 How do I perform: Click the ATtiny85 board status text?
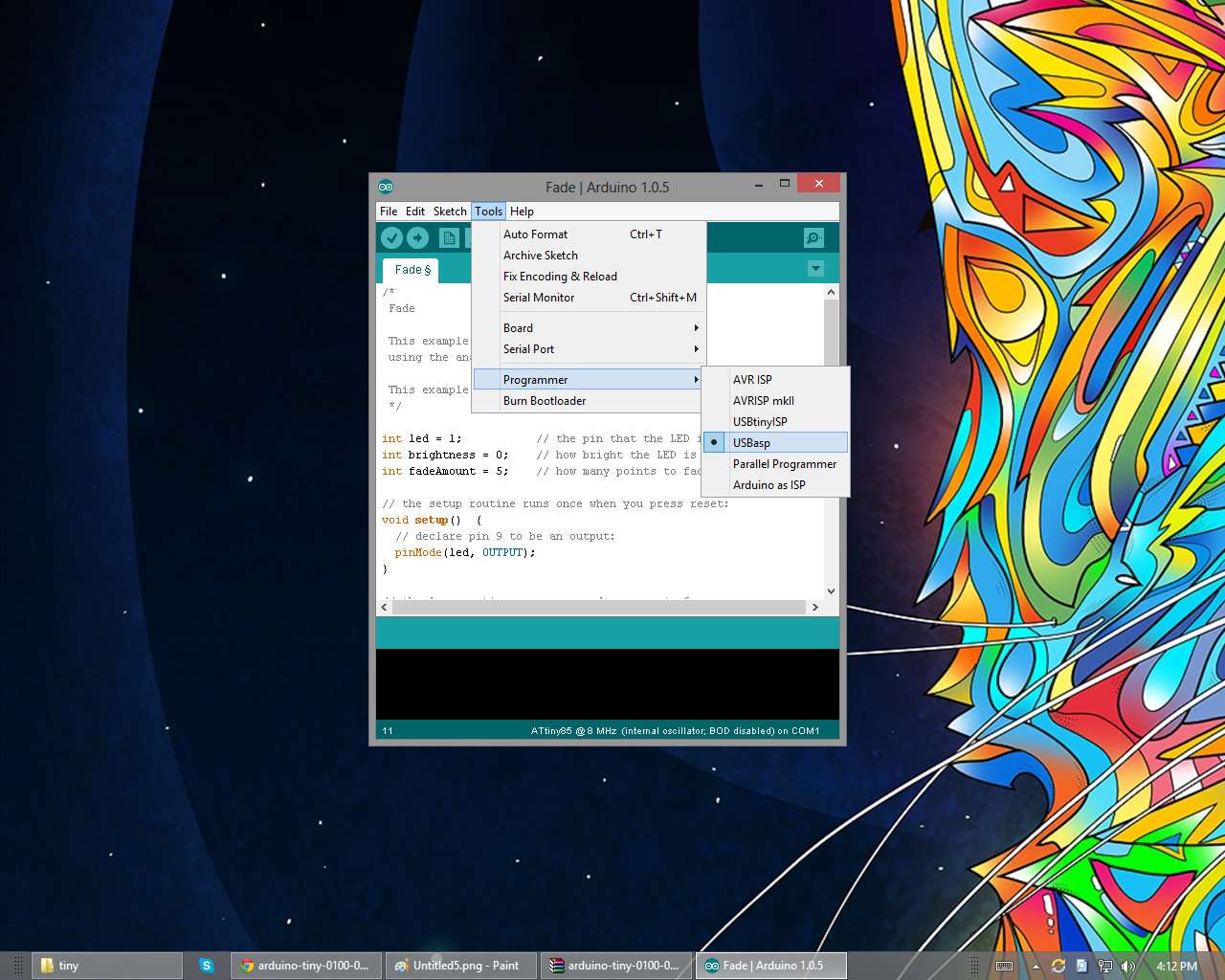[x=675, y=731]
